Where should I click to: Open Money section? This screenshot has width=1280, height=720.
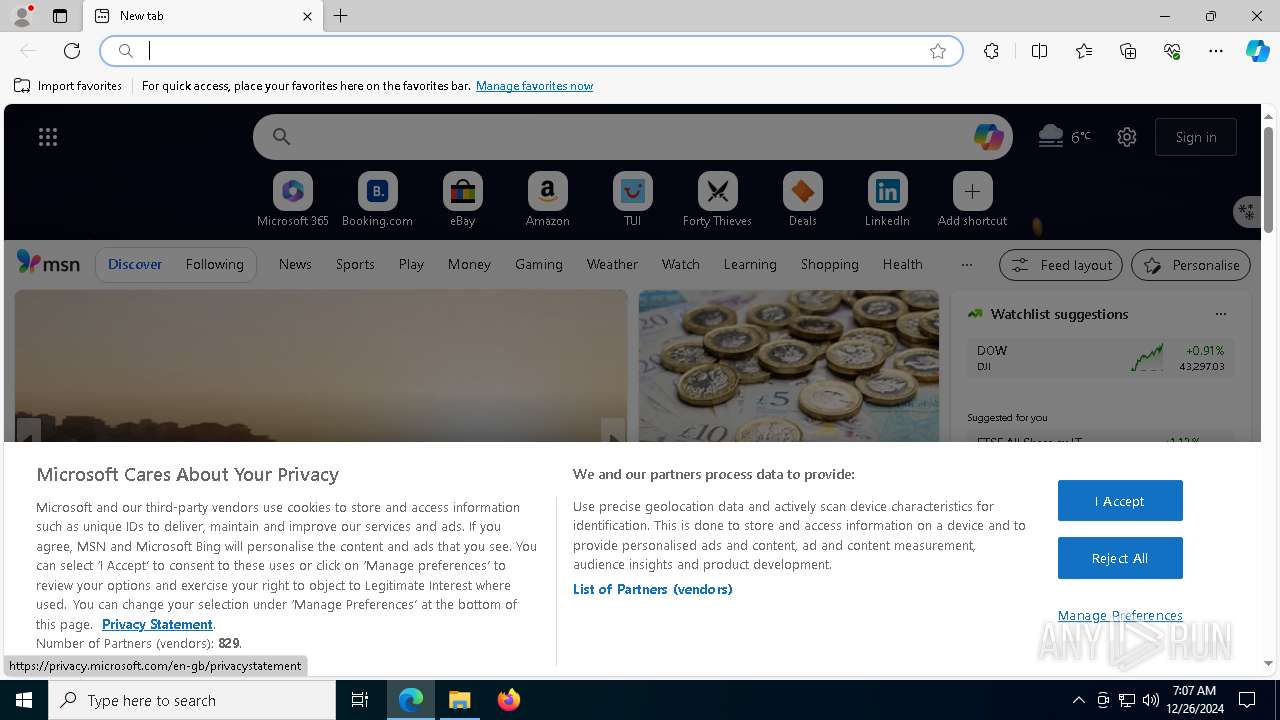(x=469, y=264)
